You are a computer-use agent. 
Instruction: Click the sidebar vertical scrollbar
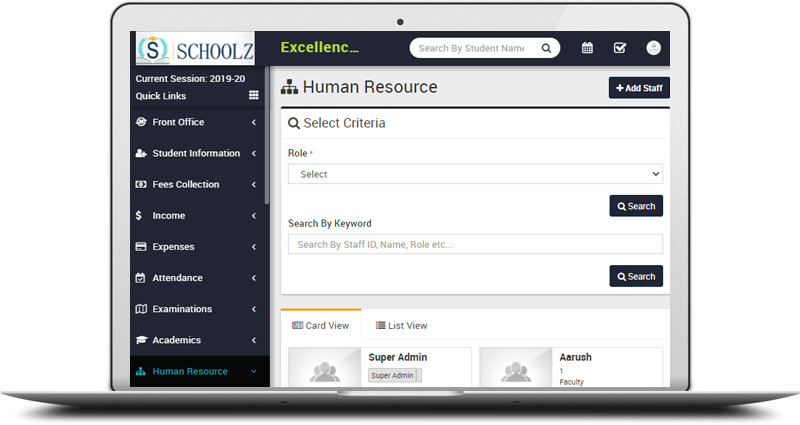tap(267, 135)
